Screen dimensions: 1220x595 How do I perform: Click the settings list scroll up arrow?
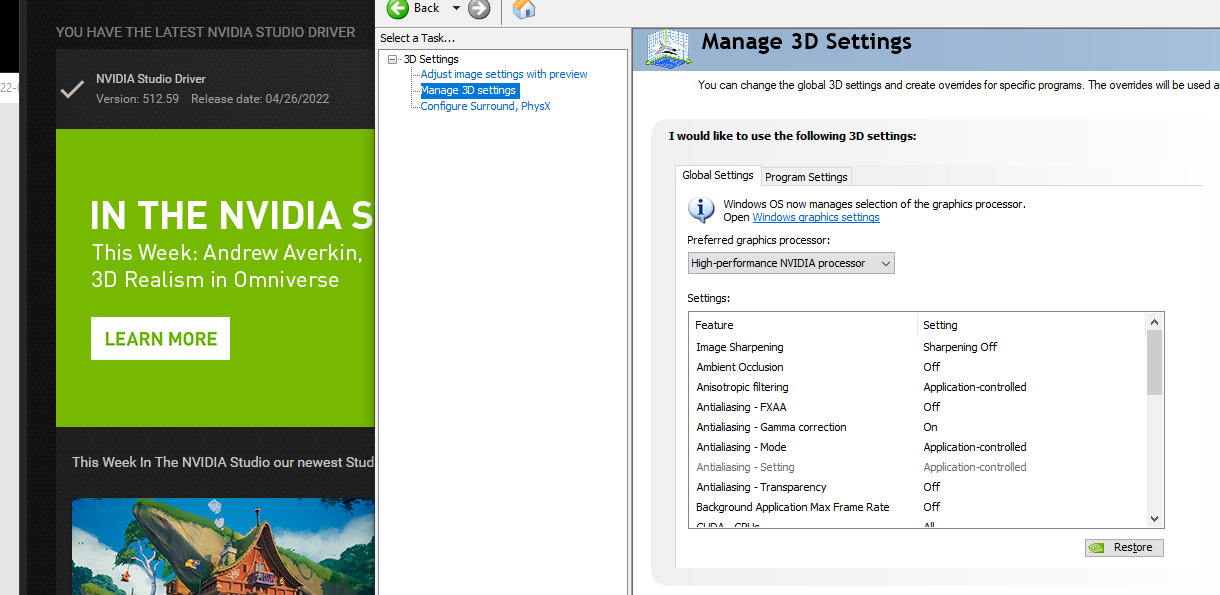coord(1154,322)
